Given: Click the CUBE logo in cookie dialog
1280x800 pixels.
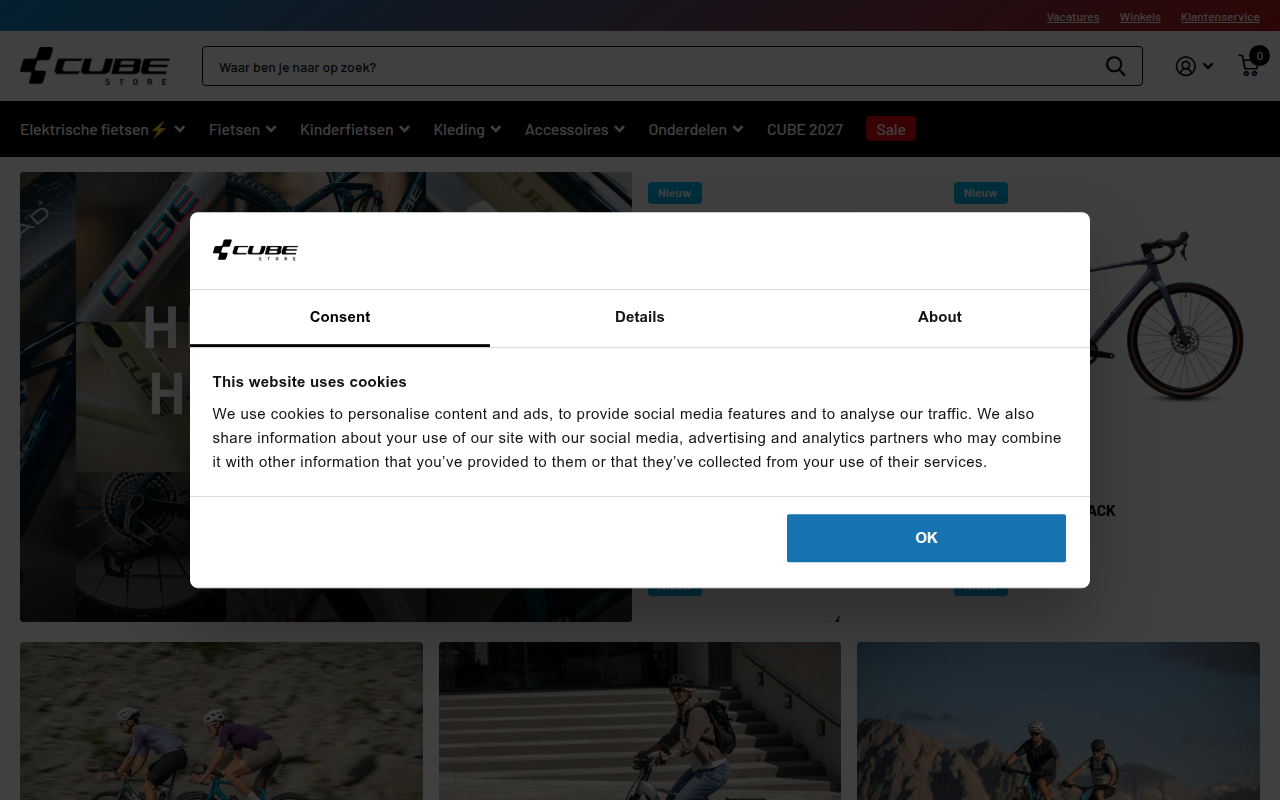Looking at the screenshot, I should point(255,250).
